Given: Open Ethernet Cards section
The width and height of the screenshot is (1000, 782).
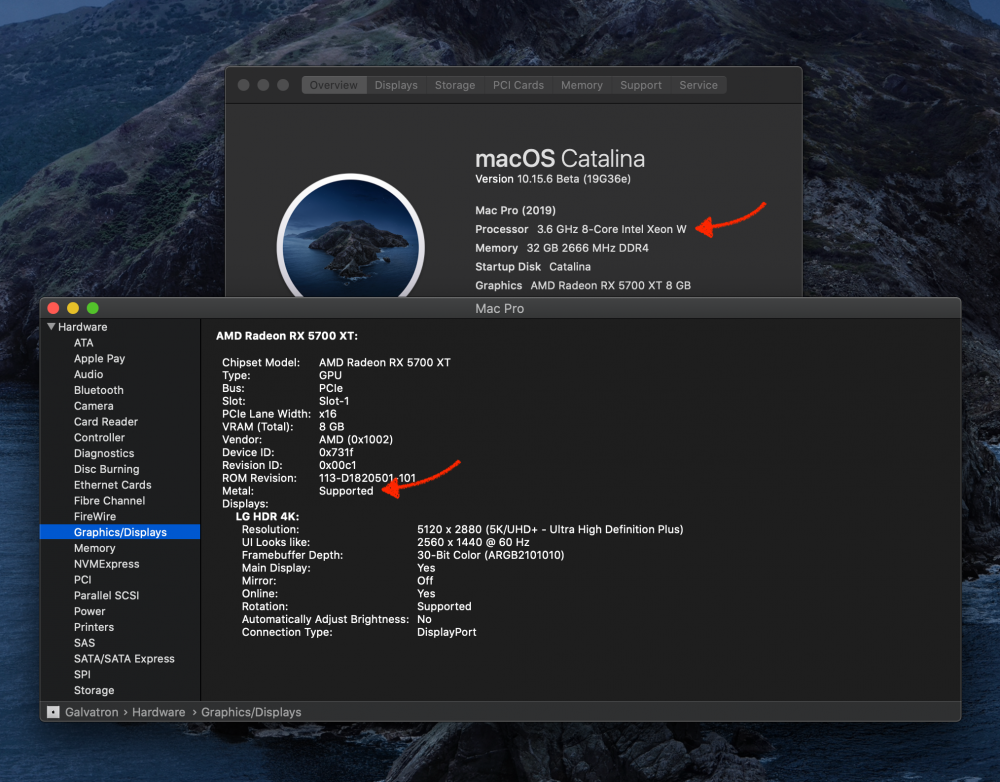Looking at the screenshot, I should 113,485.
